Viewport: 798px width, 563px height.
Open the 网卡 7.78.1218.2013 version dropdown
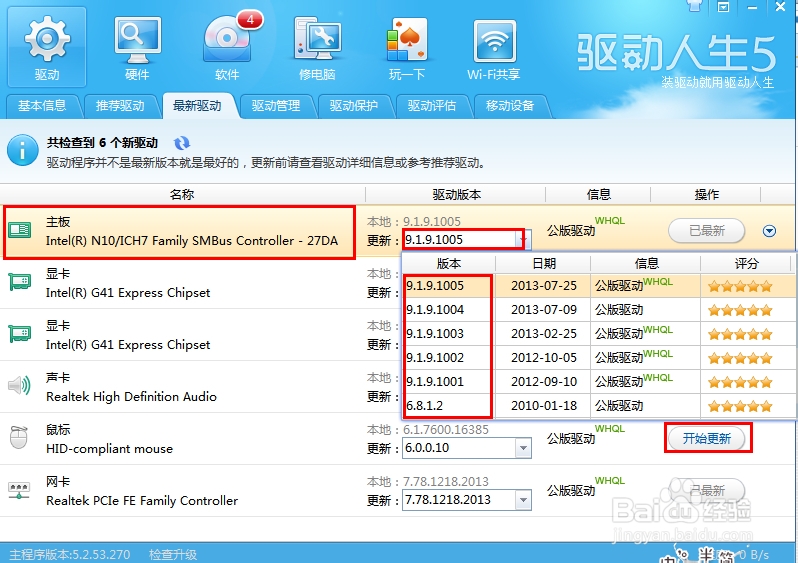pyautogui.click(x=523, y=500)
